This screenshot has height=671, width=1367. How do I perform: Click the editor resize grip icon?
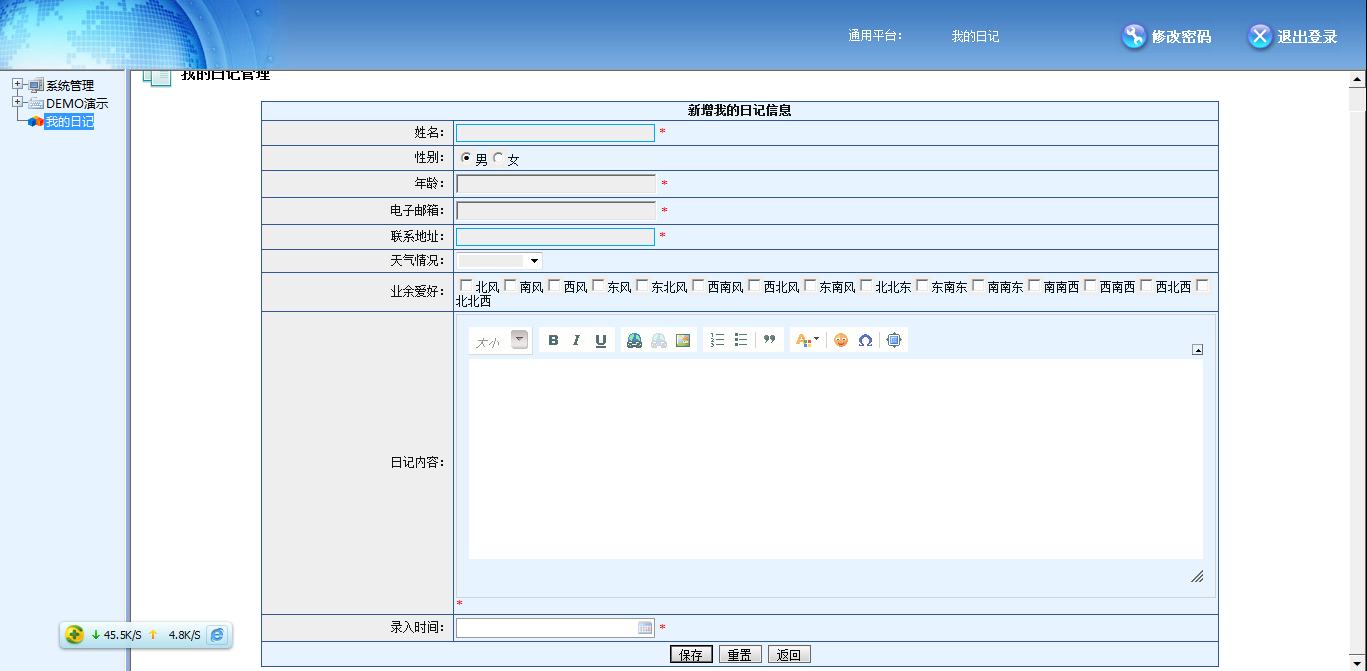coord(1196,576)
